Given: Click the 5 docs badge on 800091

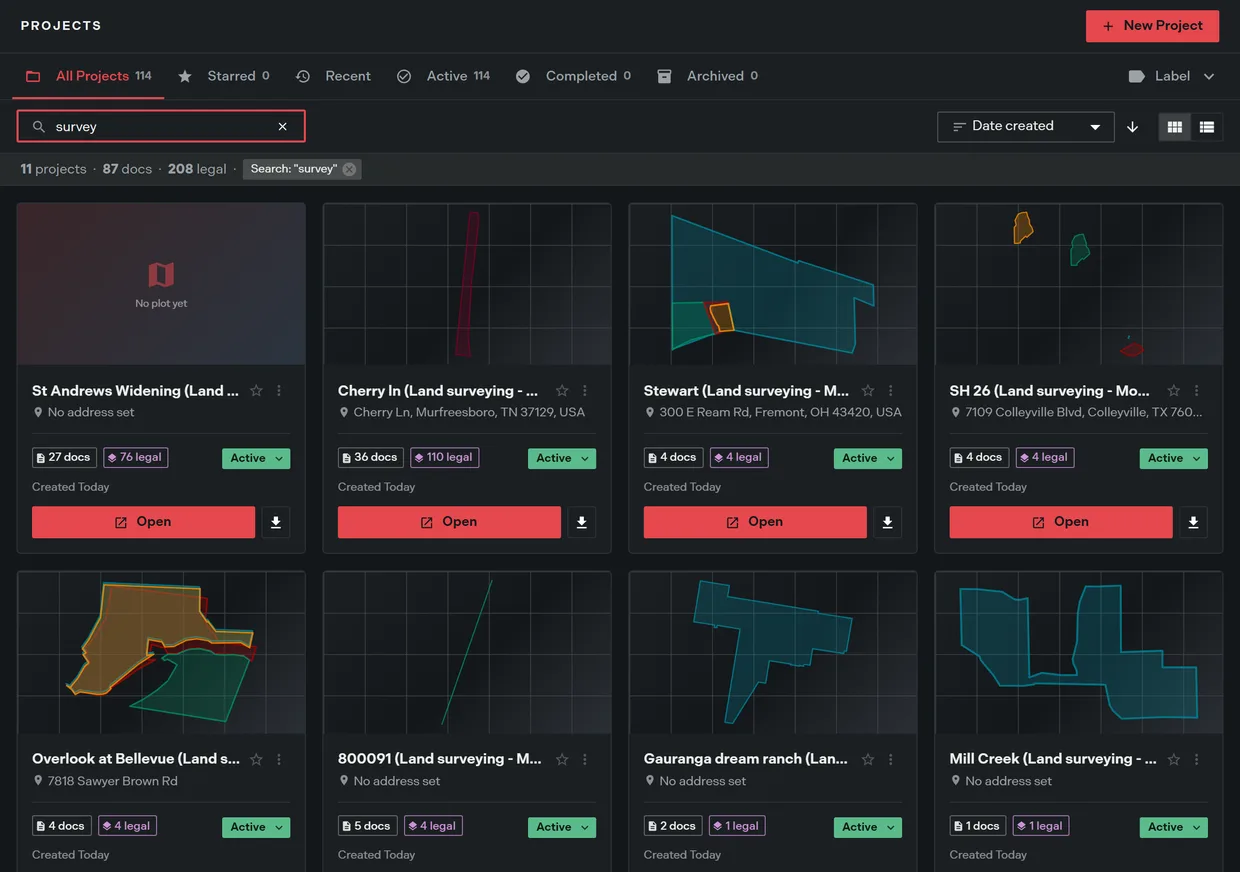Looking at the screenshot, I should (x=366, y=826).
